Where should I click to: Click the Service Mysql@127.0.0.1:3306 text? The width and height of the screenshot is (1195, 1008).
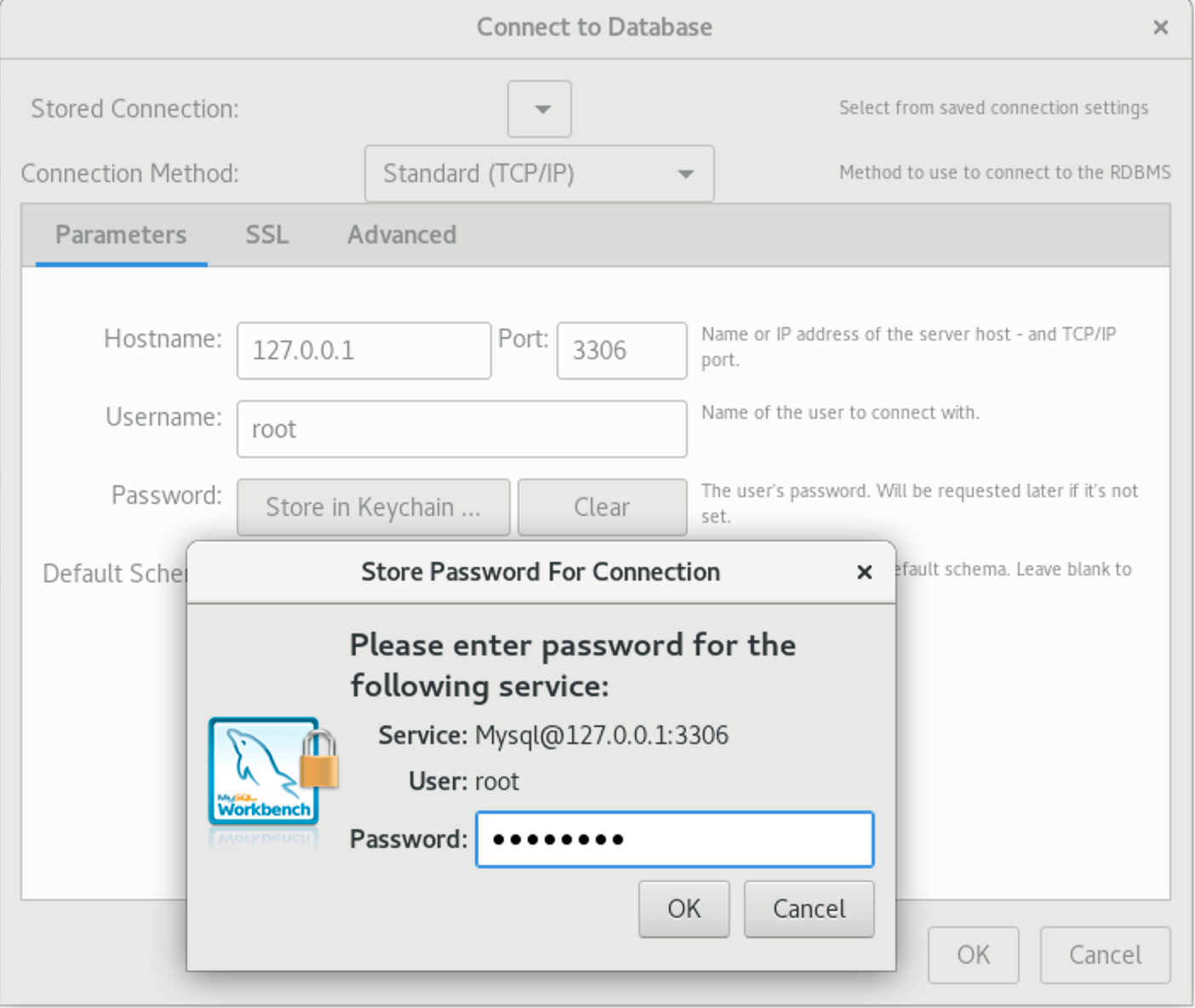click(553, 736)
